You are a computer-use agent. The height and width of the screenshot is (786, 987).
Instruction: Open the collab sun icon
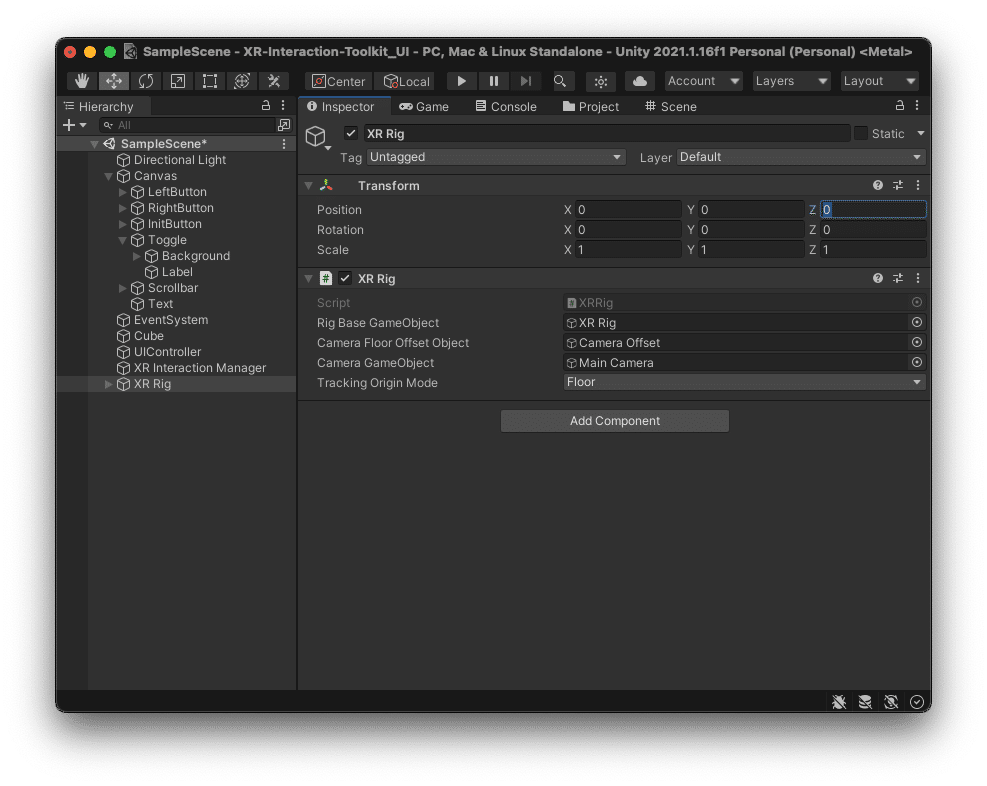(x=601, y=81)
